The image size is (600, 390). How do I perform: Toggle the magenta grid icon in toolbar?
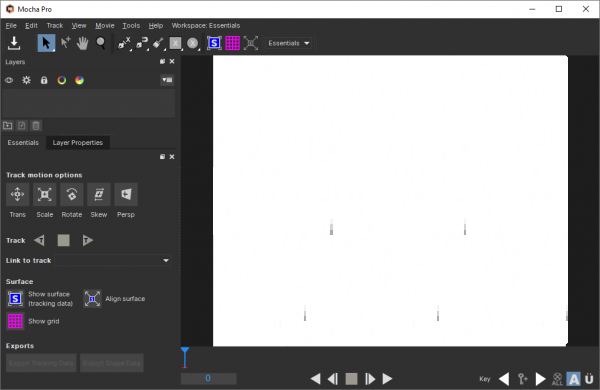point(232,43)
